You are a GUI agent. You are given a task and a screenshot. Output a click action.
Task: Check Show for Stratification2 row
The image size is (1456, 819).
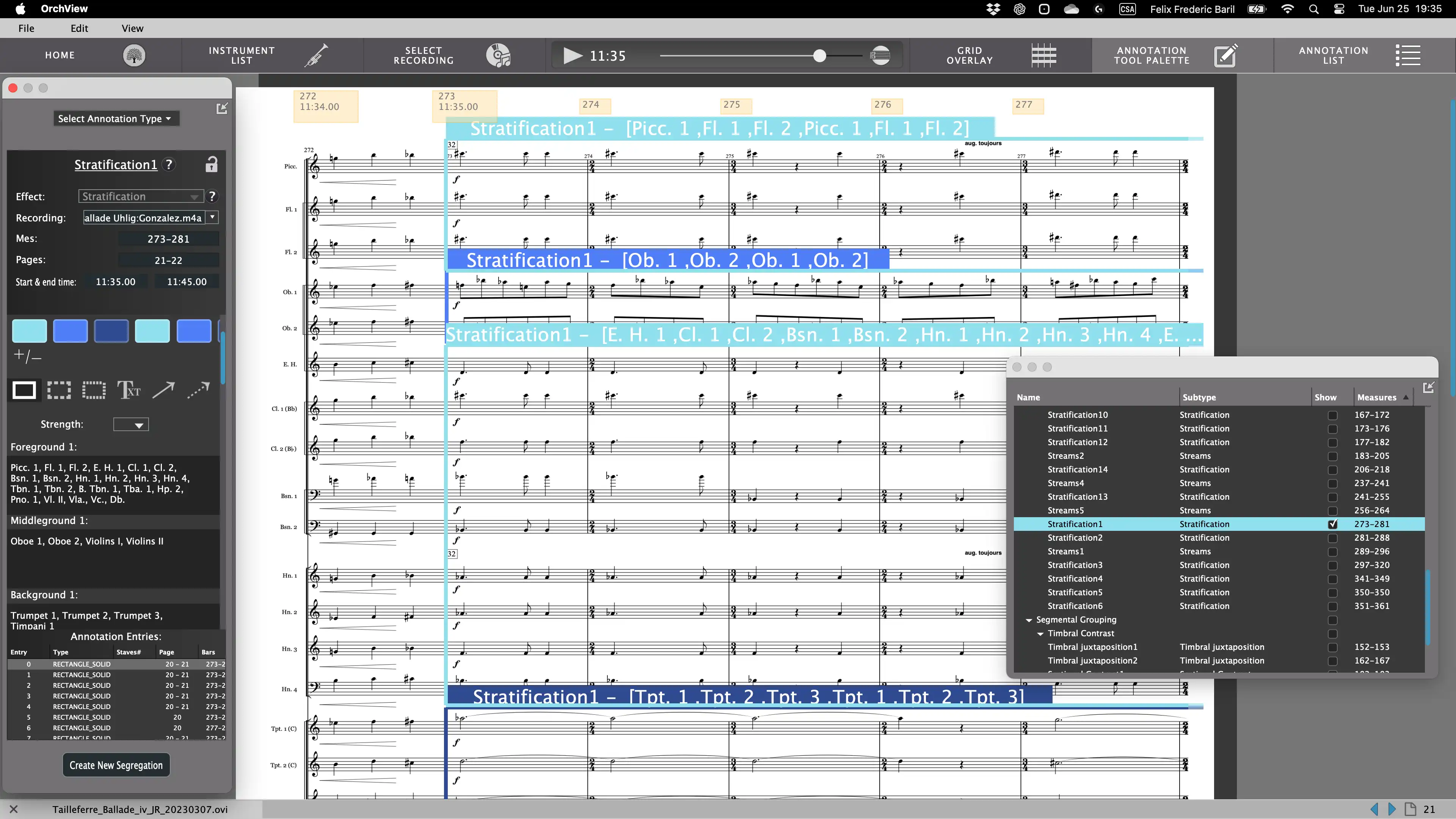pos(1332,538)
